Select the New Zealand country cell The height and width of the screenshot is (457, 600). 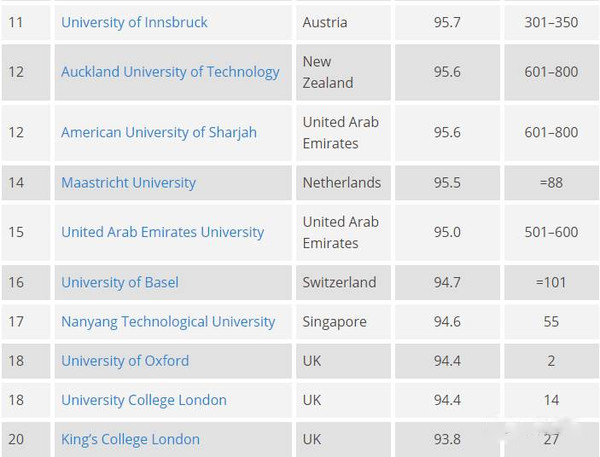click(x=343, y=72)
